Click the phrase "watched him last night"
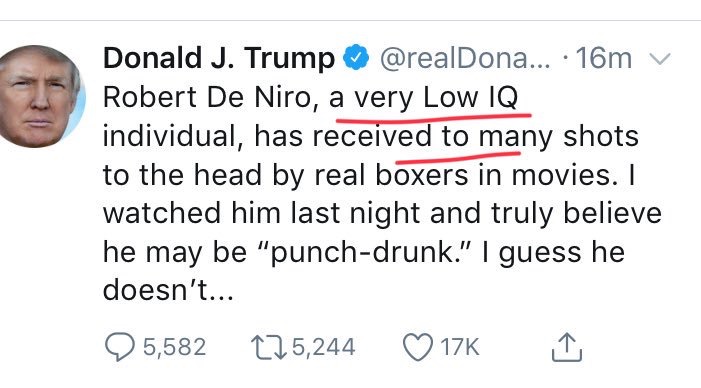The image size is (701, 388). (261, 213)
